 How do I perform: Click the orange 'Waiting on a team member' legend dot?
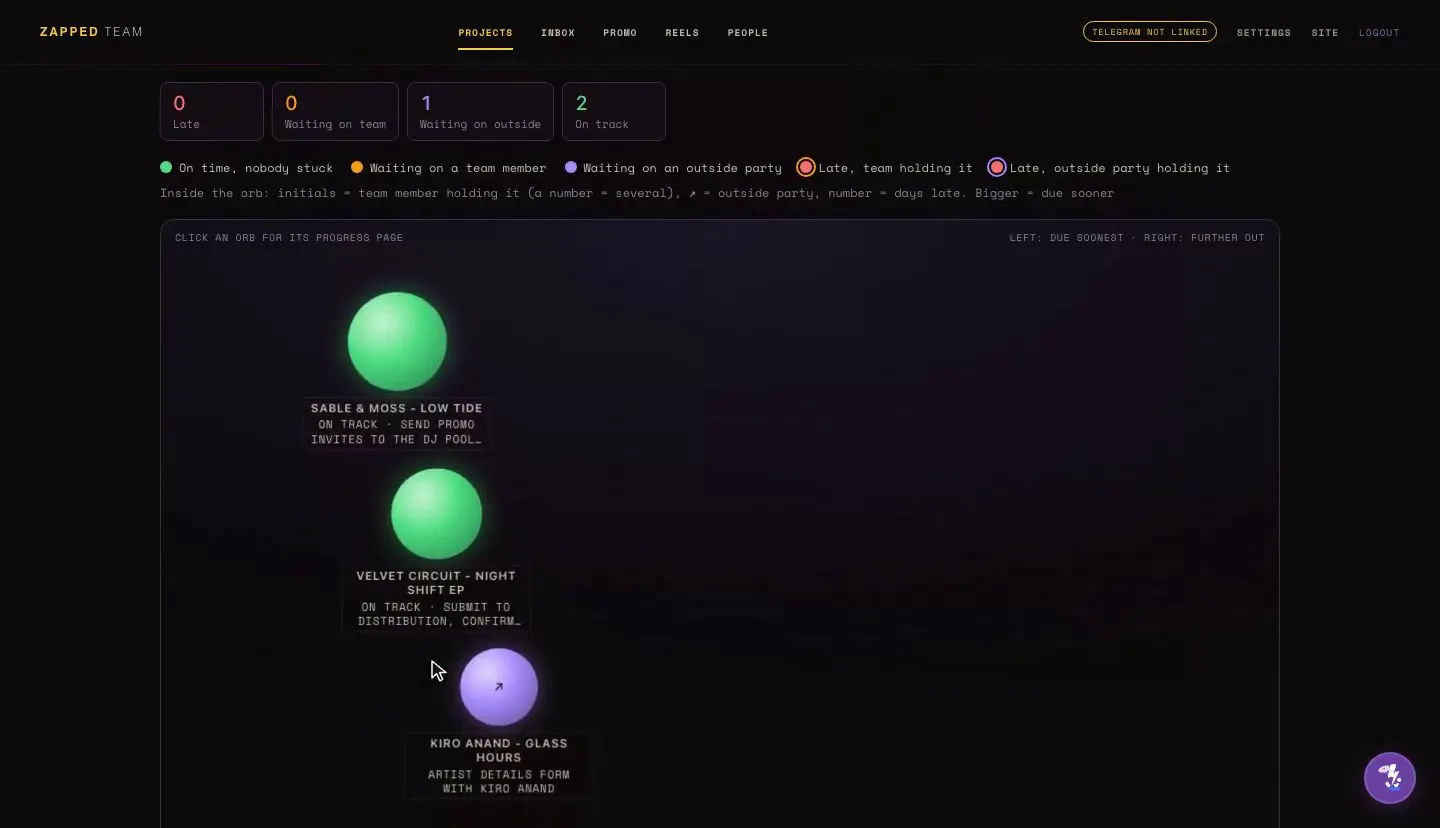[357, 167]
